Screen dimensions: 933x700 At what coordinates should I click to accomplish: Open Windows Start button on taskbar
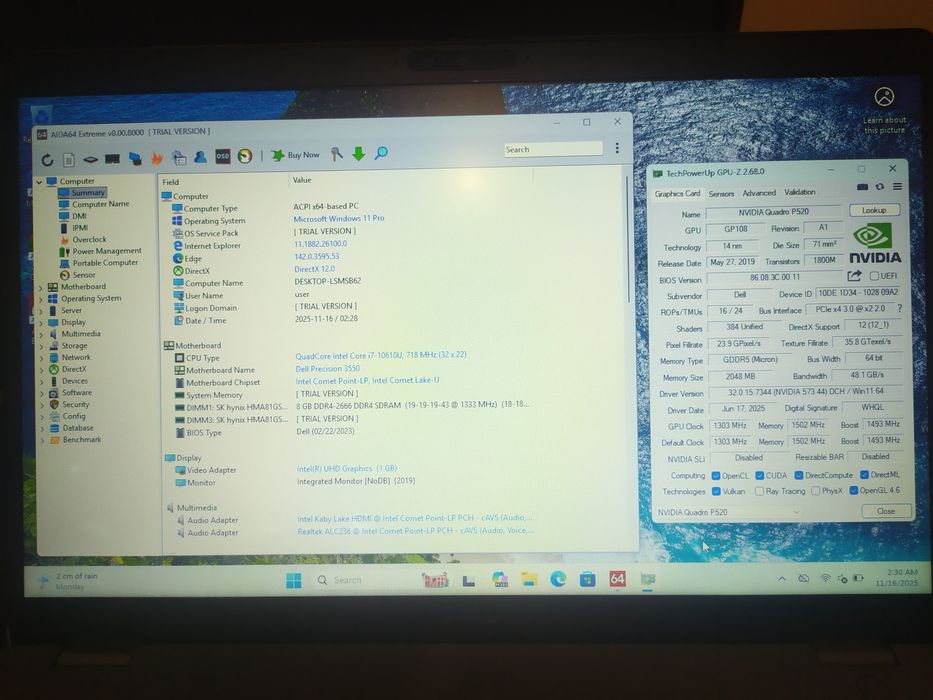293,580
